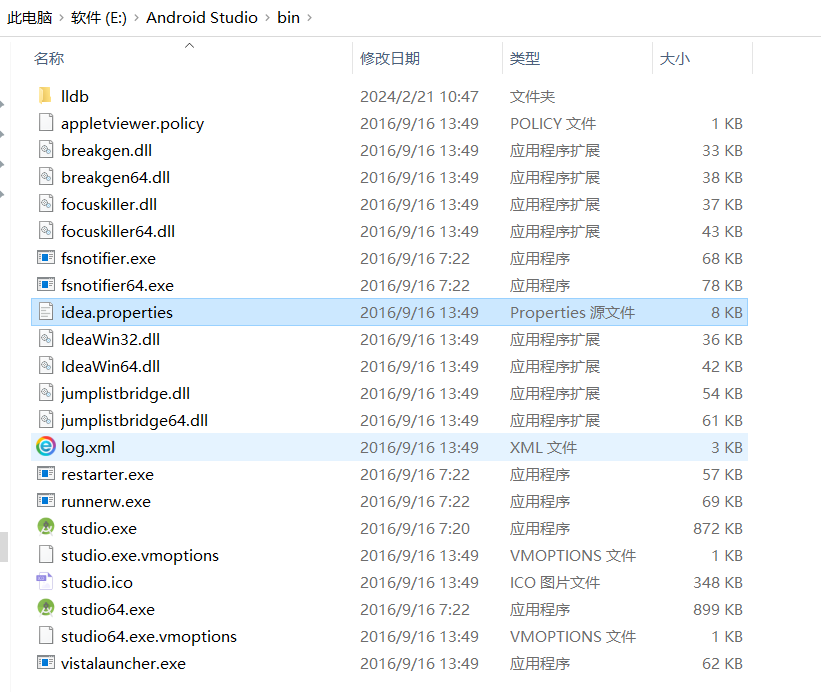Sort files by the 类型 column header

525,58
